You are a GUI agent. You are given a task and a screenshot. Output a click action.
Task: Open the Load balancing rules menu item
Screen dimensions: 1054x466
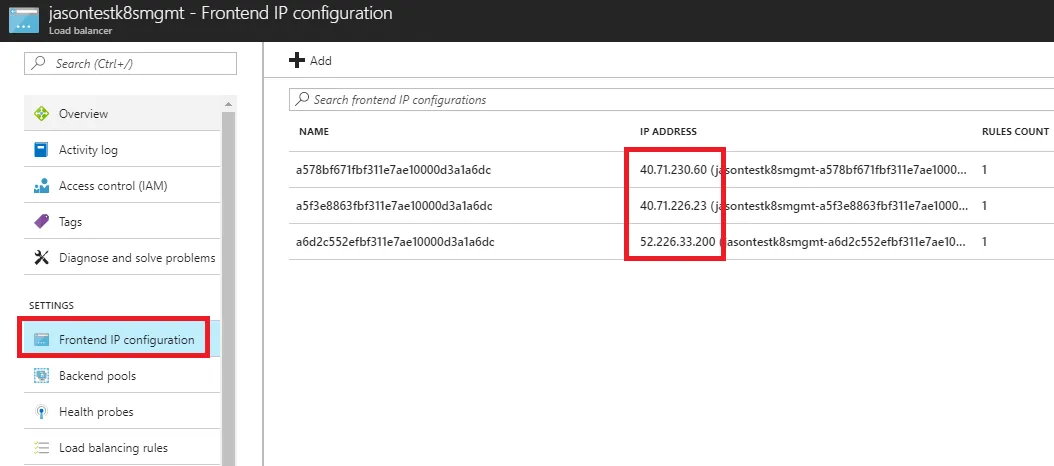[122, 448]
